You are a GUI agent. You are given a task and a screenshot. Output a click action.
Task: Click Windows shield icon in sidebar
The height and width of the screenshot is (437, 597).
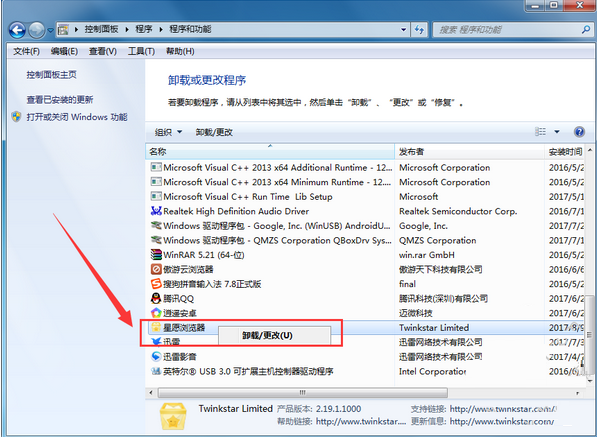pyautogui.click(x=16, y=116)
